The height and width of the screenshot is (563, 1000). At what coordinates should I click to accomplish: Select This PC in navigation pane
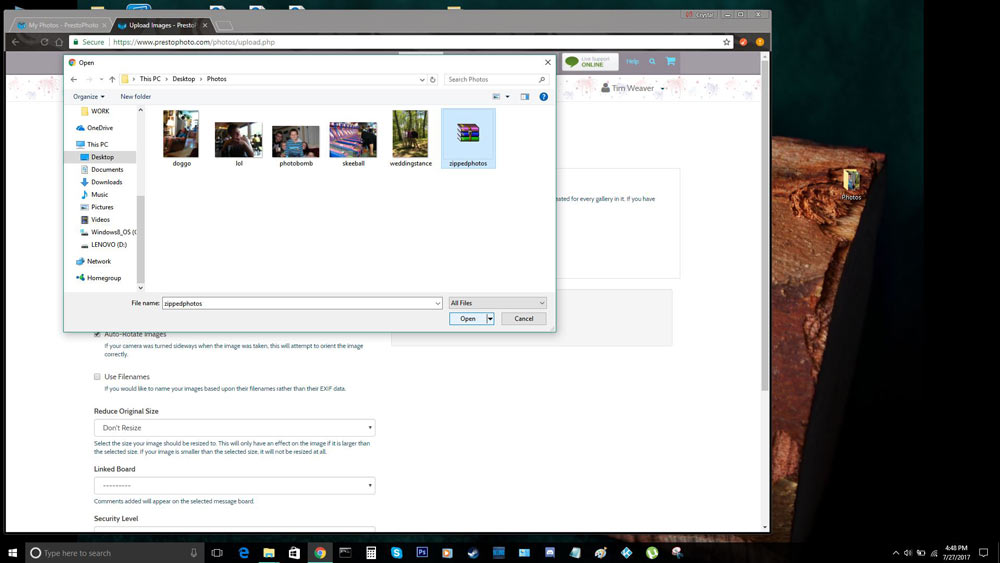coord(92,145)
